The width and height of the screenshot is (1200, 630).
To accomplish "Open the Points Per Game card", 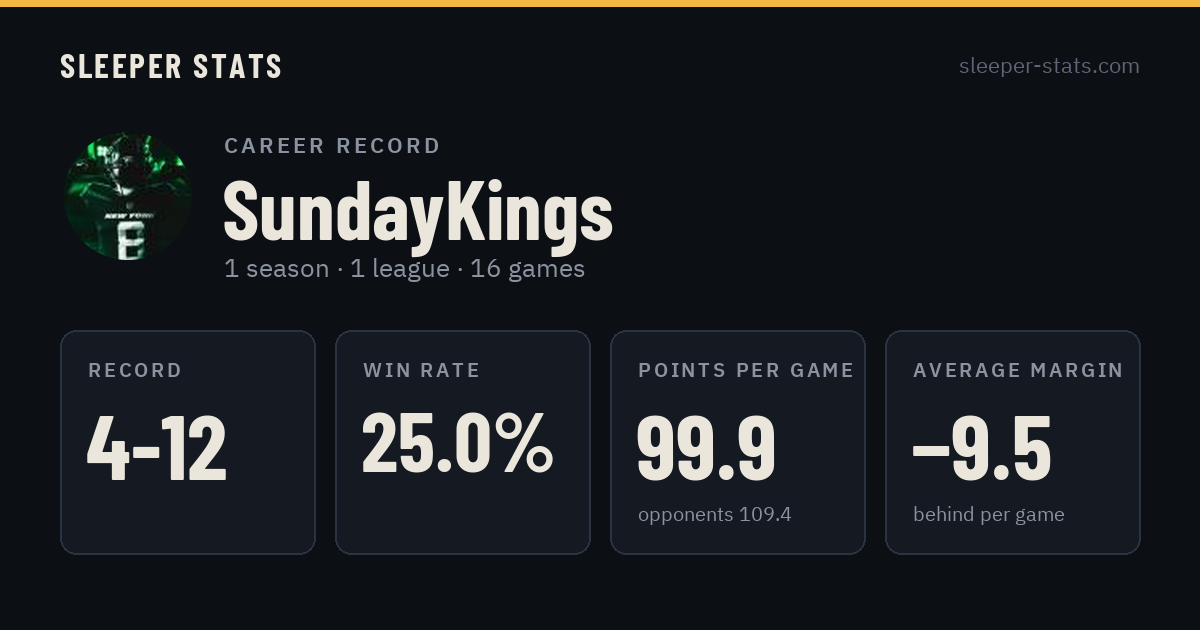I will pos(738,442).
